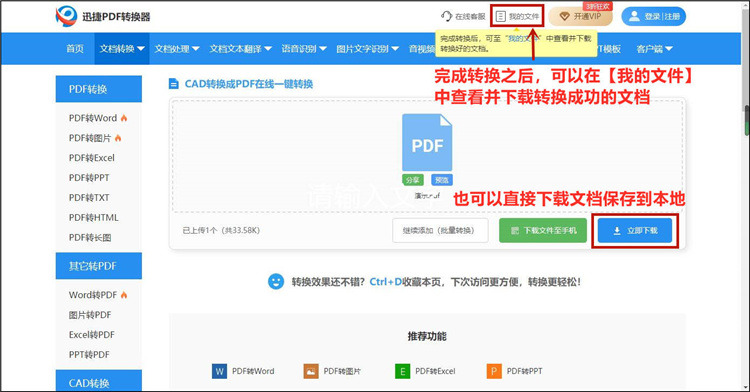This screenshot has height=392, width=750.
Task: Open the CAD转换 sidebar section
Action: click(99, 381)
